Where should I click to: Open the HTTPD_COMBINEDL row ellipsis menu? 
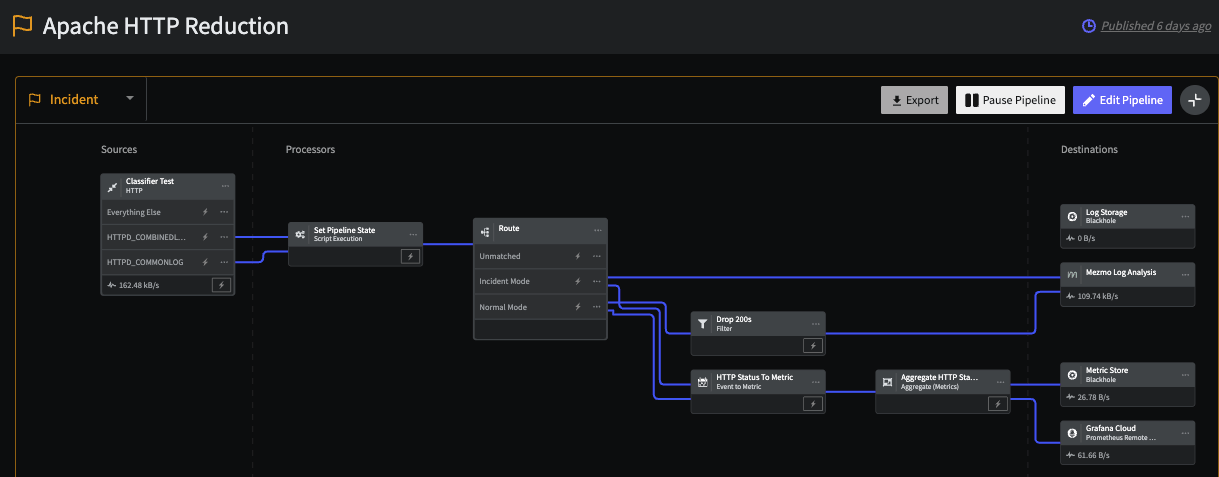point(224,237)
